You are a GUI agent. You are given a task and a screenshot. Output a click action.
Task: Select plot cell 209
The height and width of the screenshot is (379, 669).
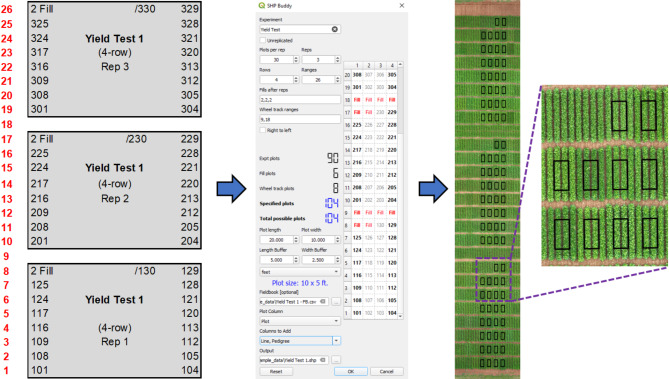pos(357,175)
